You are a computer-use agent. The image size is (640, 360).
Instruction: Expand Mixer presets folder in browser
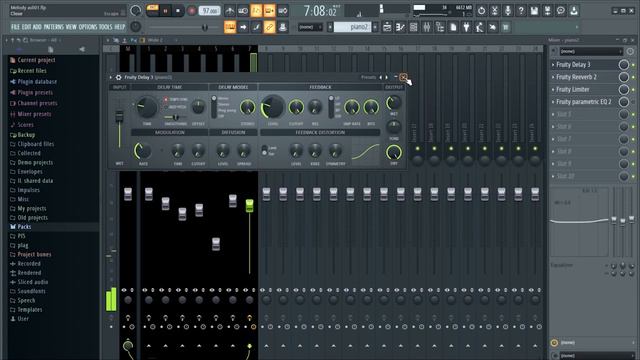coord(34,114)
